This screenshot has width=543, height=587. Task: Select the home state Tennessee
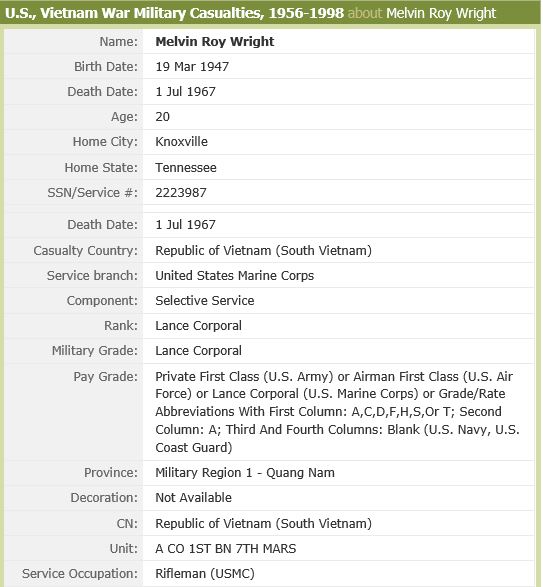point(186,168)
